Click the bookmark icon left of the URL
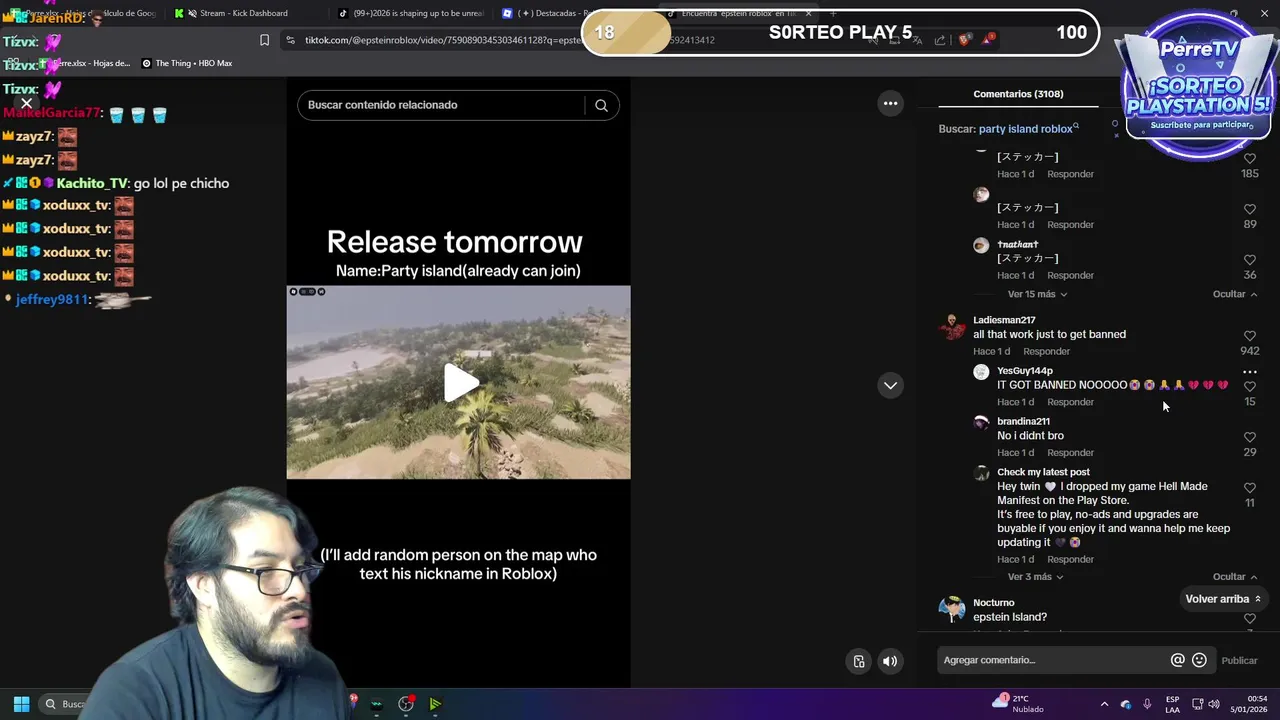Screen dimensions: 1280x720 (264, 40)
